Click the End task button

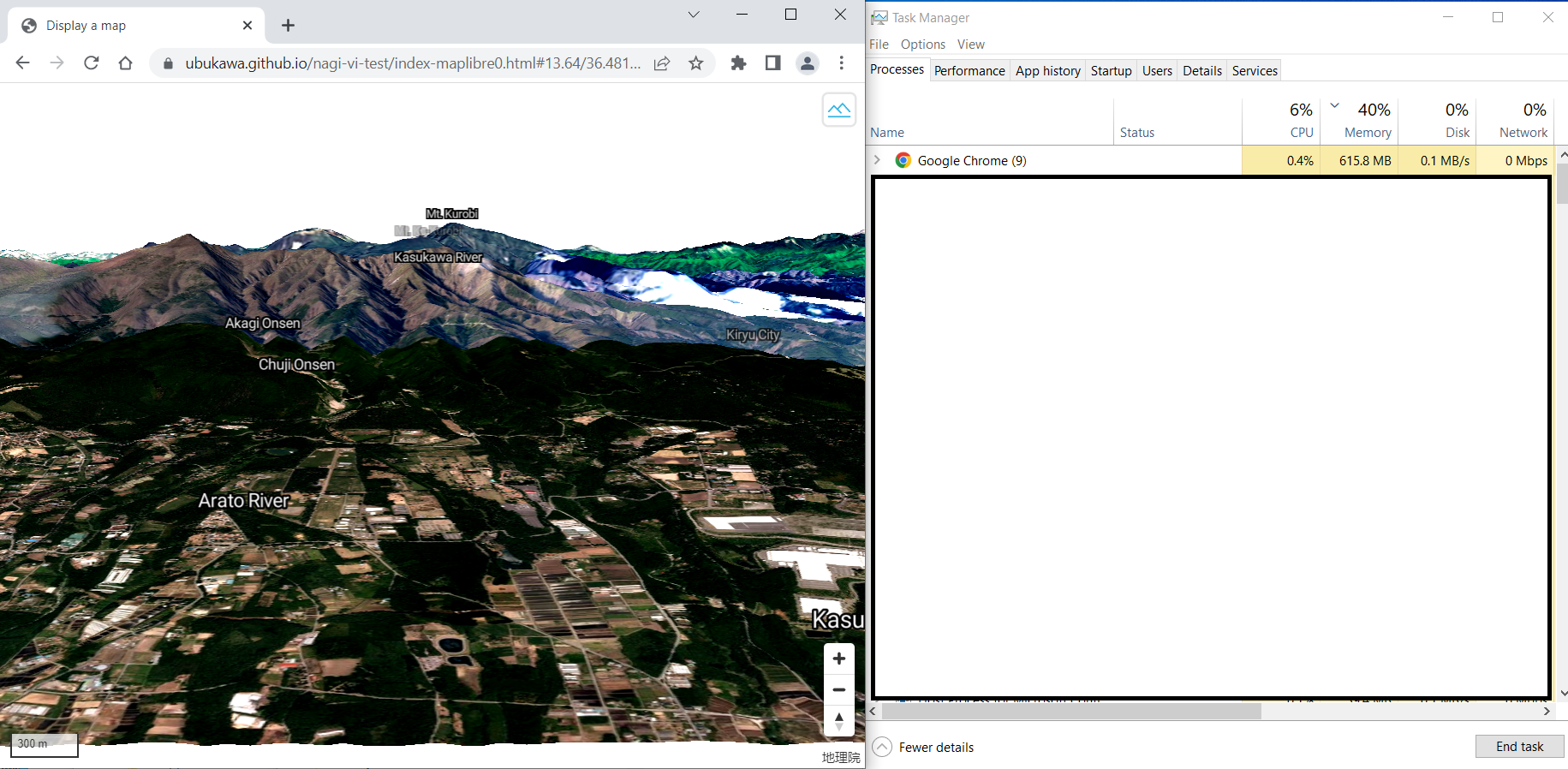(1519, 747)
